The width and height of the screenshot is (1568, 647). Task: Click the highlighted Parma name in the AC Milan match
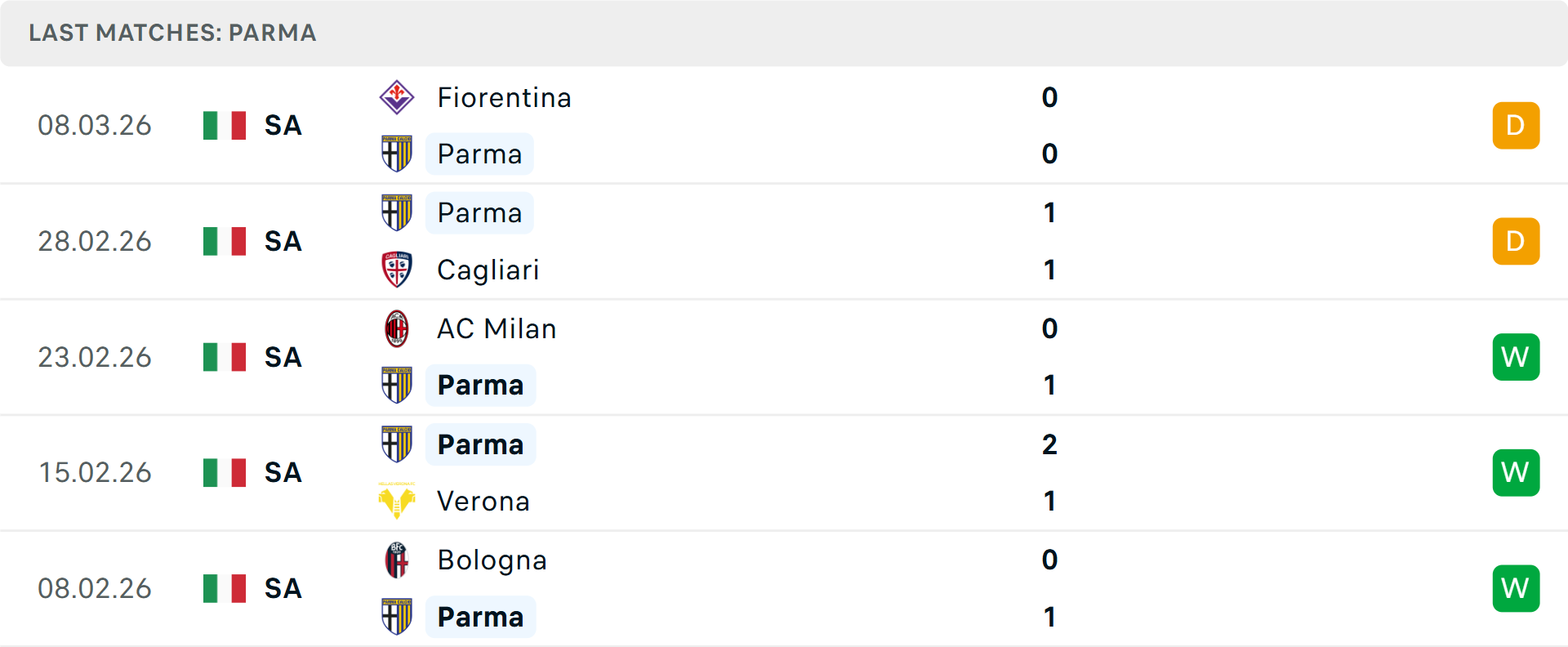[x=480, y=384]
